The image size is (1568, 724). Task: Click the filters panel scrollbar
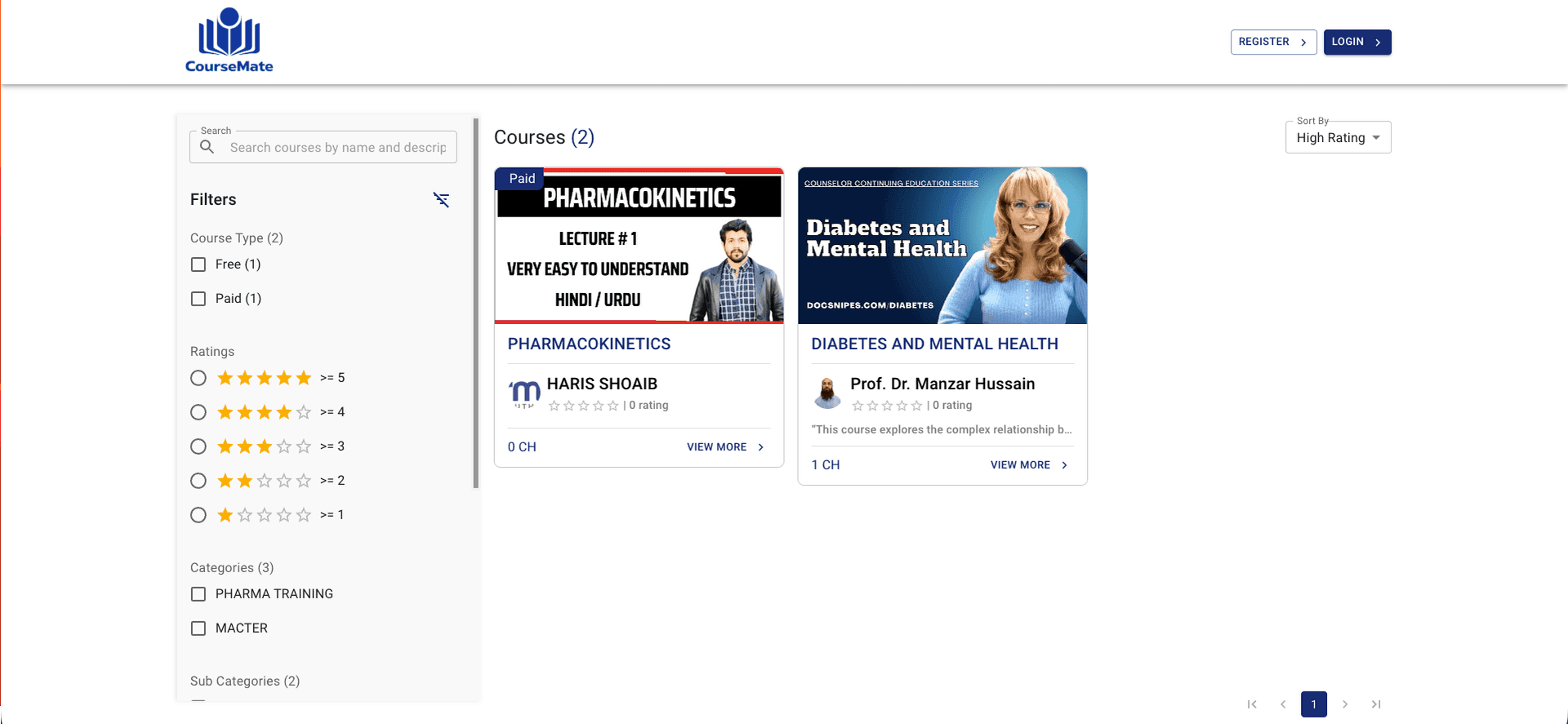point(476,304)
